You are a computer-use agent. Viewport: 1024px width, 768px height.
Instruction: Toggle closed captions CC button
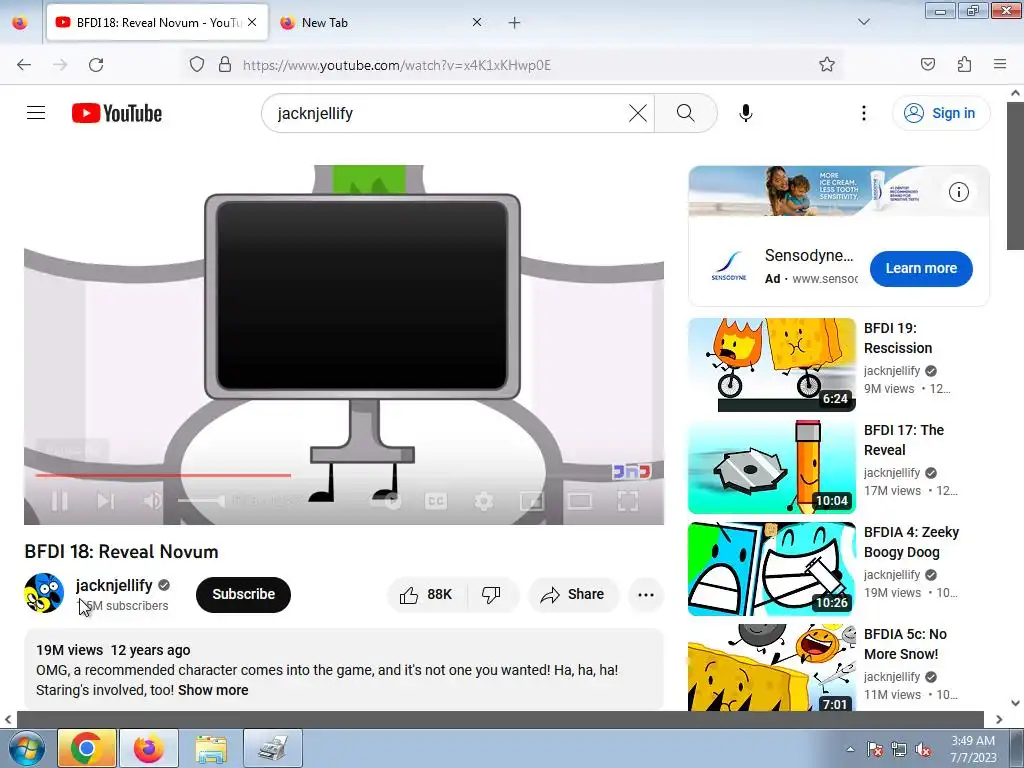[x=436, y=501]
